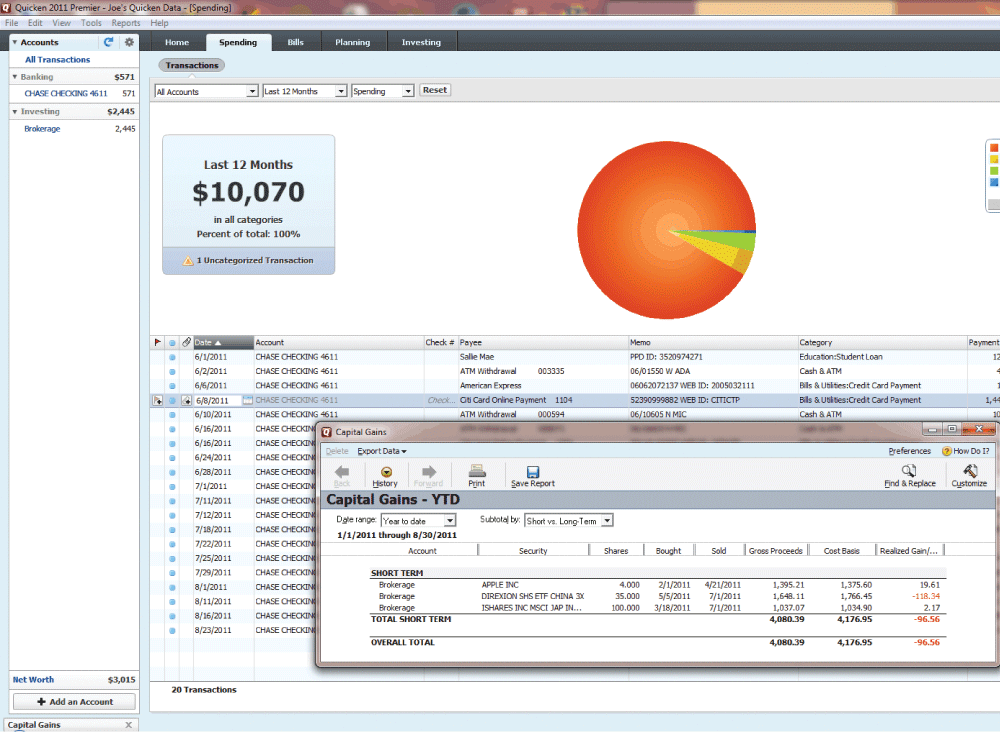Click the Net Worth label in sidebar
Image resolution: width=1000 pixels, height=732 pixels.
point(33,680)
